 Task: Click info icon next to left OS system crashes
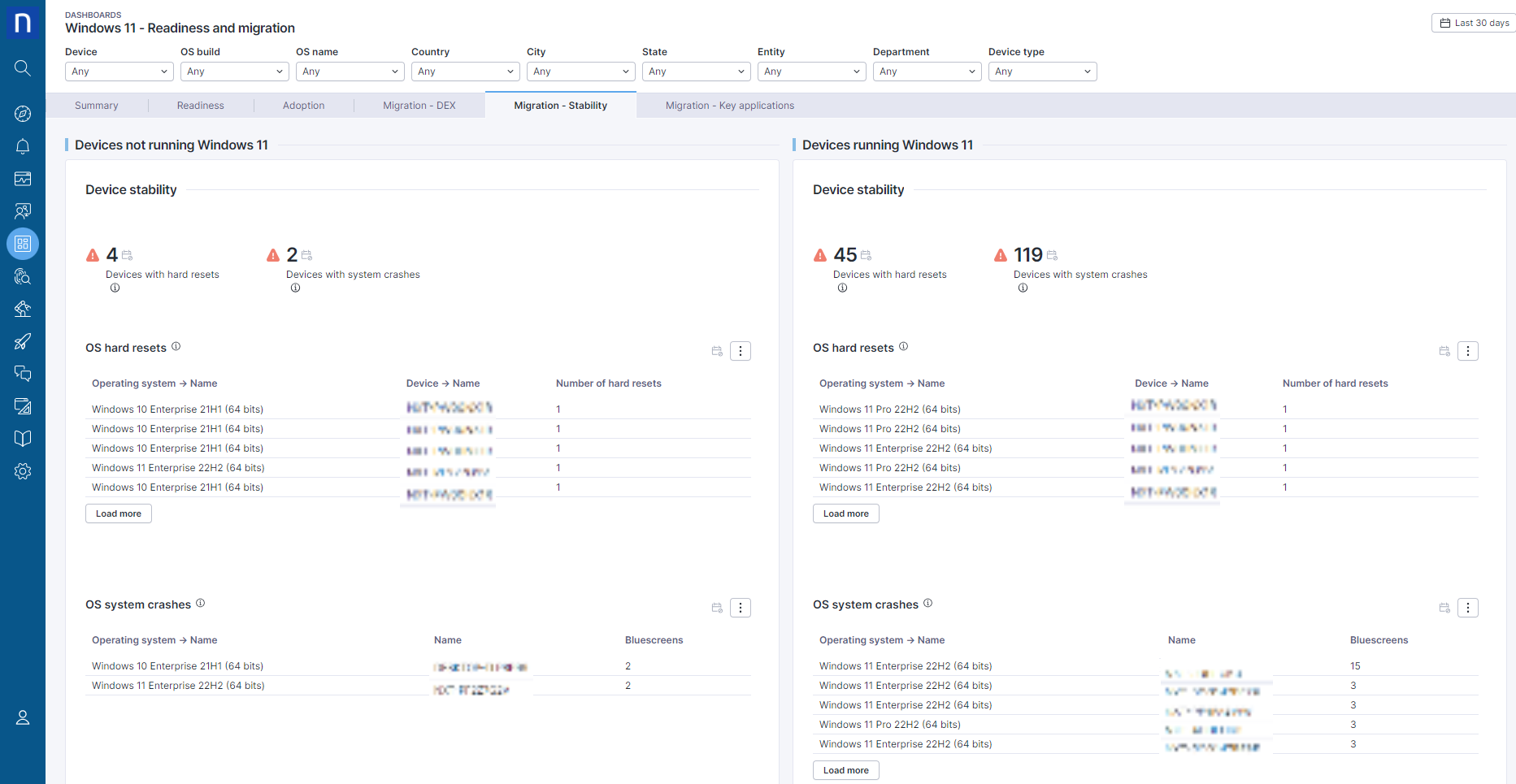200,603
